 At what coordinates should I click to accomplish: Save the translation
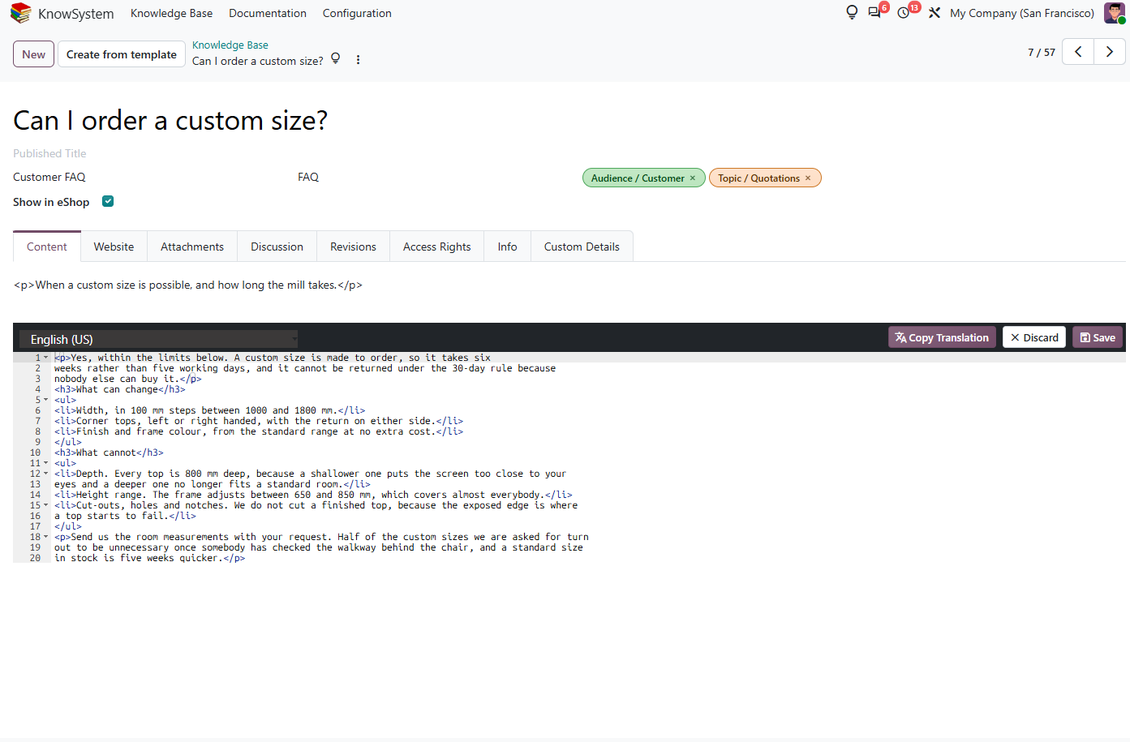click(1098, 337)
